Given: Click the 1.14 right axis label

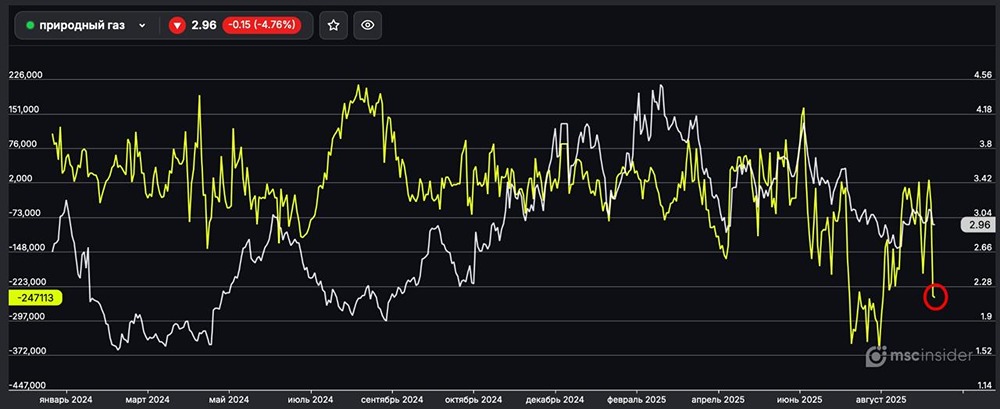Looking at the screenshot, I should tap(981, 385).
